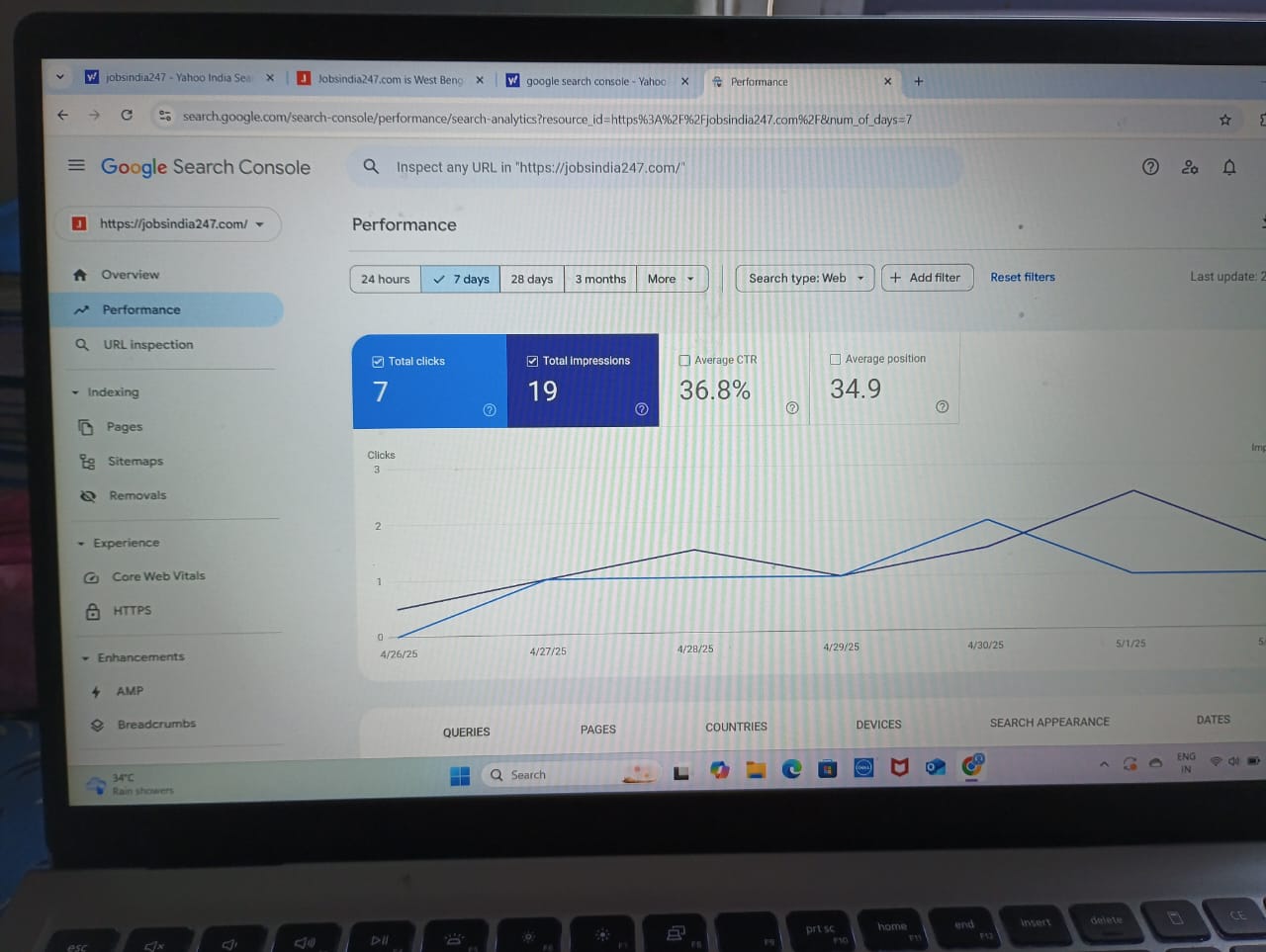Select the 3 months date range

pos(600,279)
